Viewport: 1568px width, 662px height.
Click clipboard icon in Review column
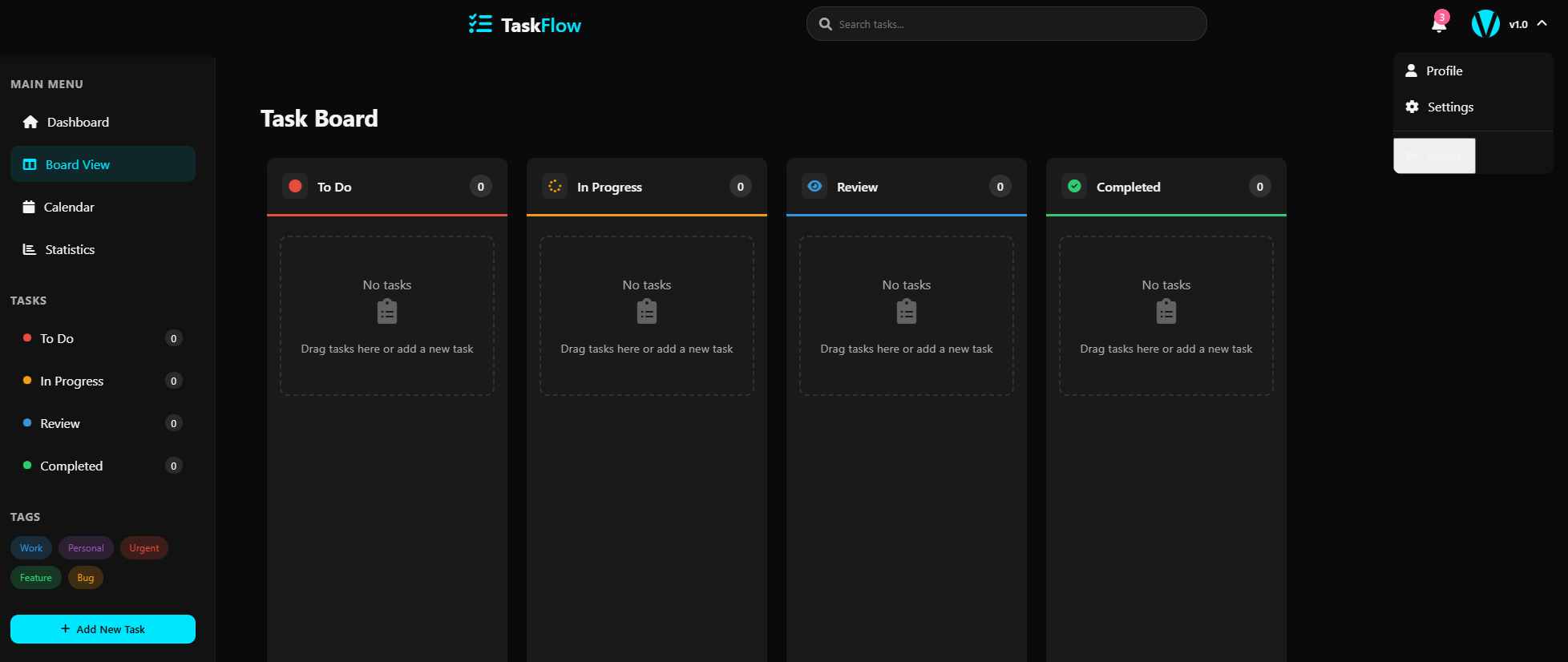click(907, 311)
